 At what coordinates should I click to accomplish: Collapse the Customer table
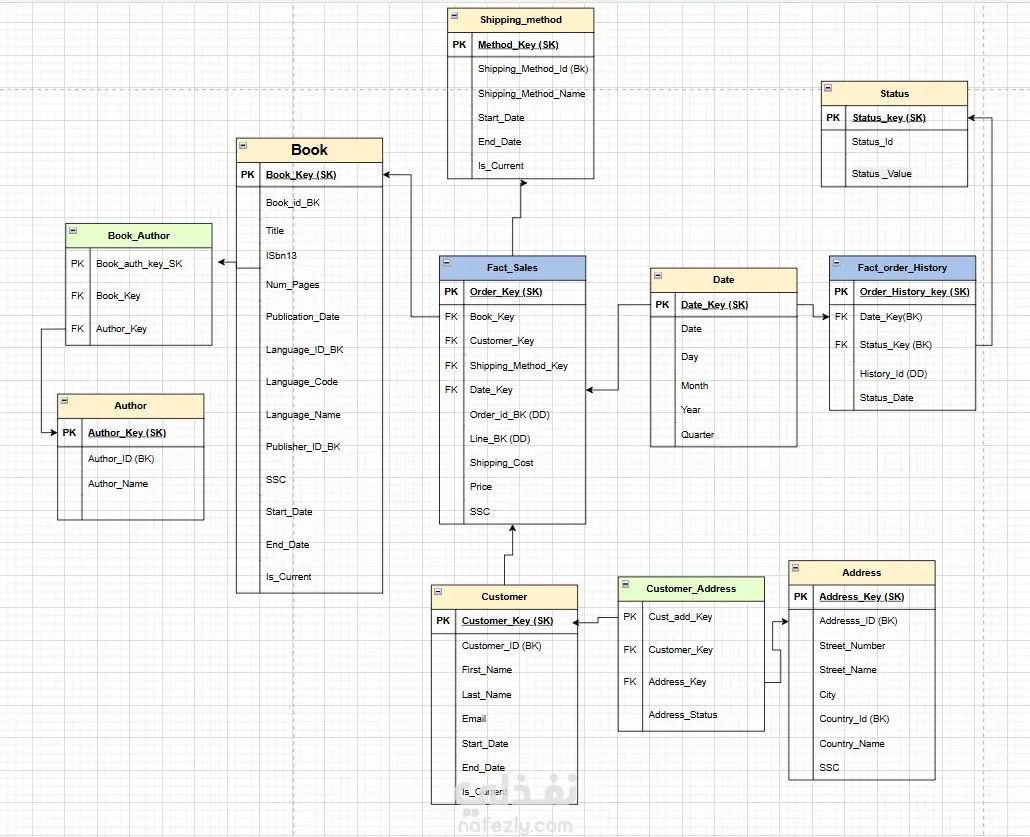(438, 592)
